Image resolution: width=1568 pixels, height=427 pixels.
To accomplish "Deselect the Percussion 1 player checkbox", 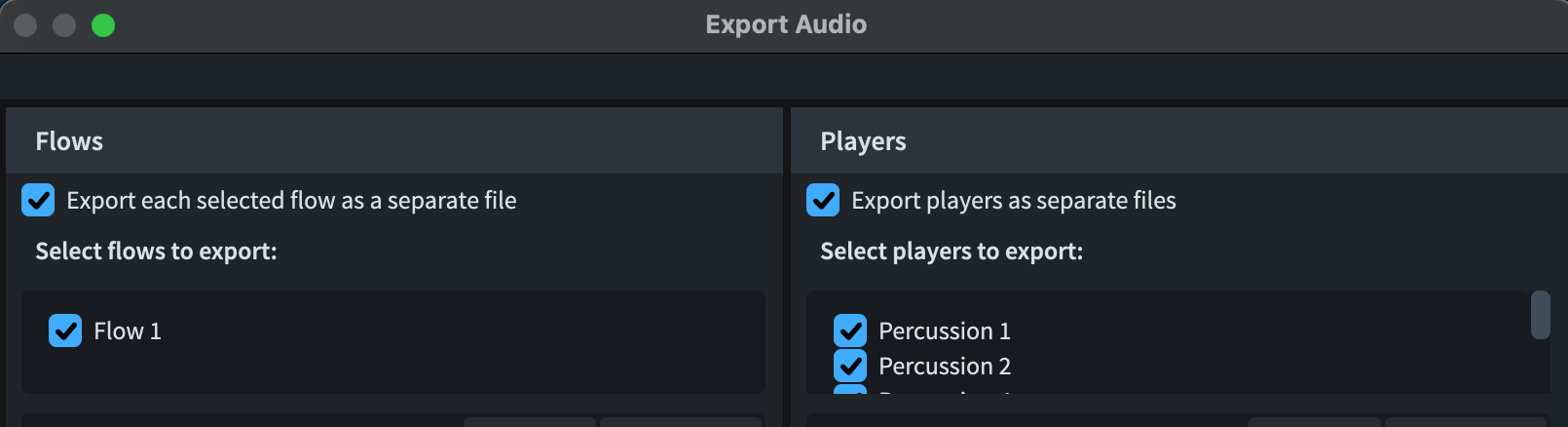I will tap(850, 330).
